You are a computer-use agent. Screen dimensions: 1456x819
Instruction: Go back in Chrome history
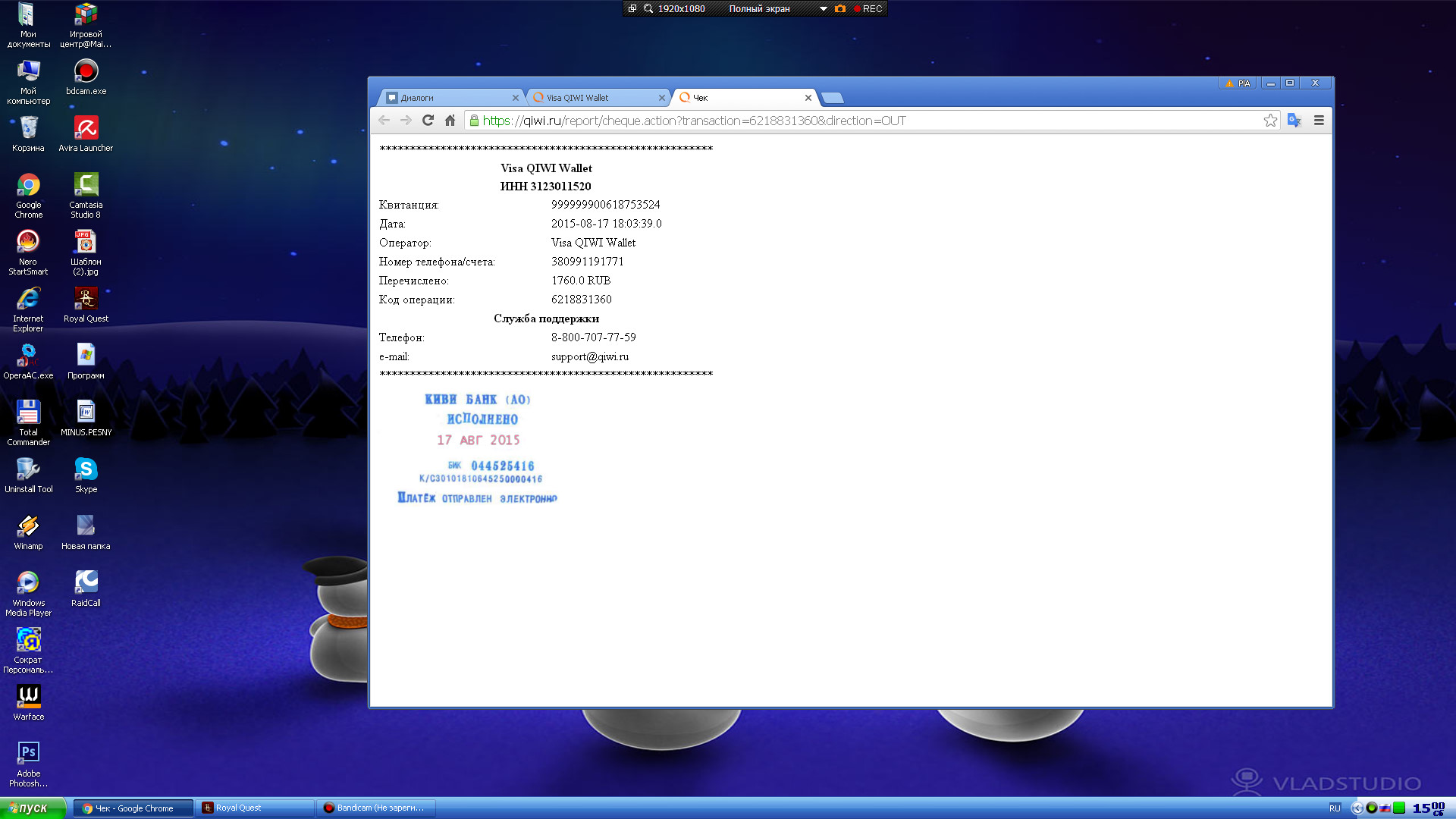click(x=384, y=121)
